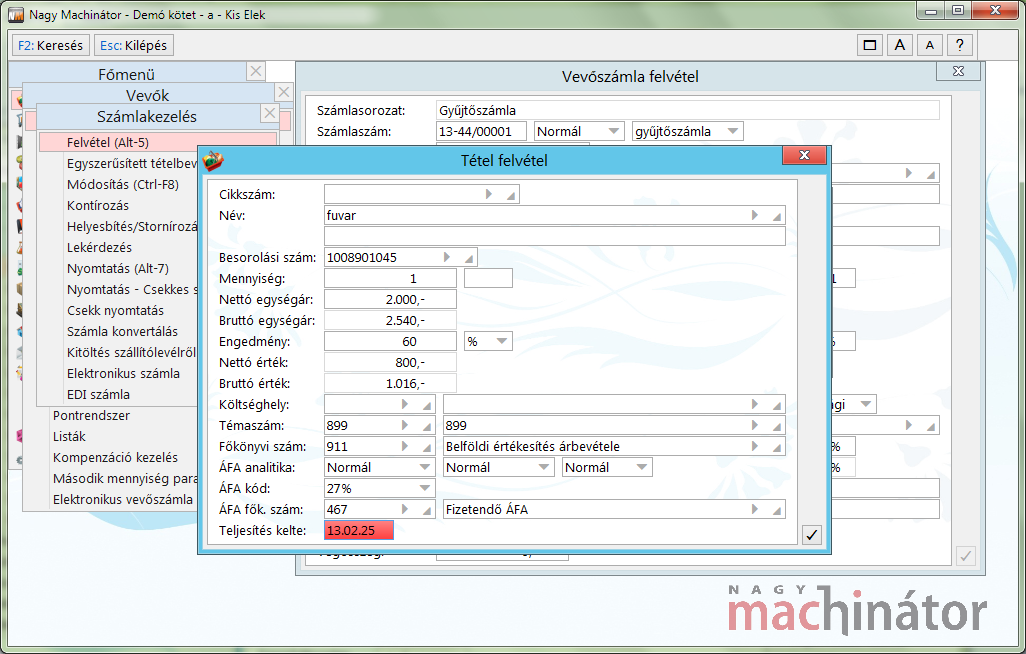Viewport: 1026px width, 654px height.
Task: Open Témaszám description field lookup arrow
Action: (x=754, y=426)
